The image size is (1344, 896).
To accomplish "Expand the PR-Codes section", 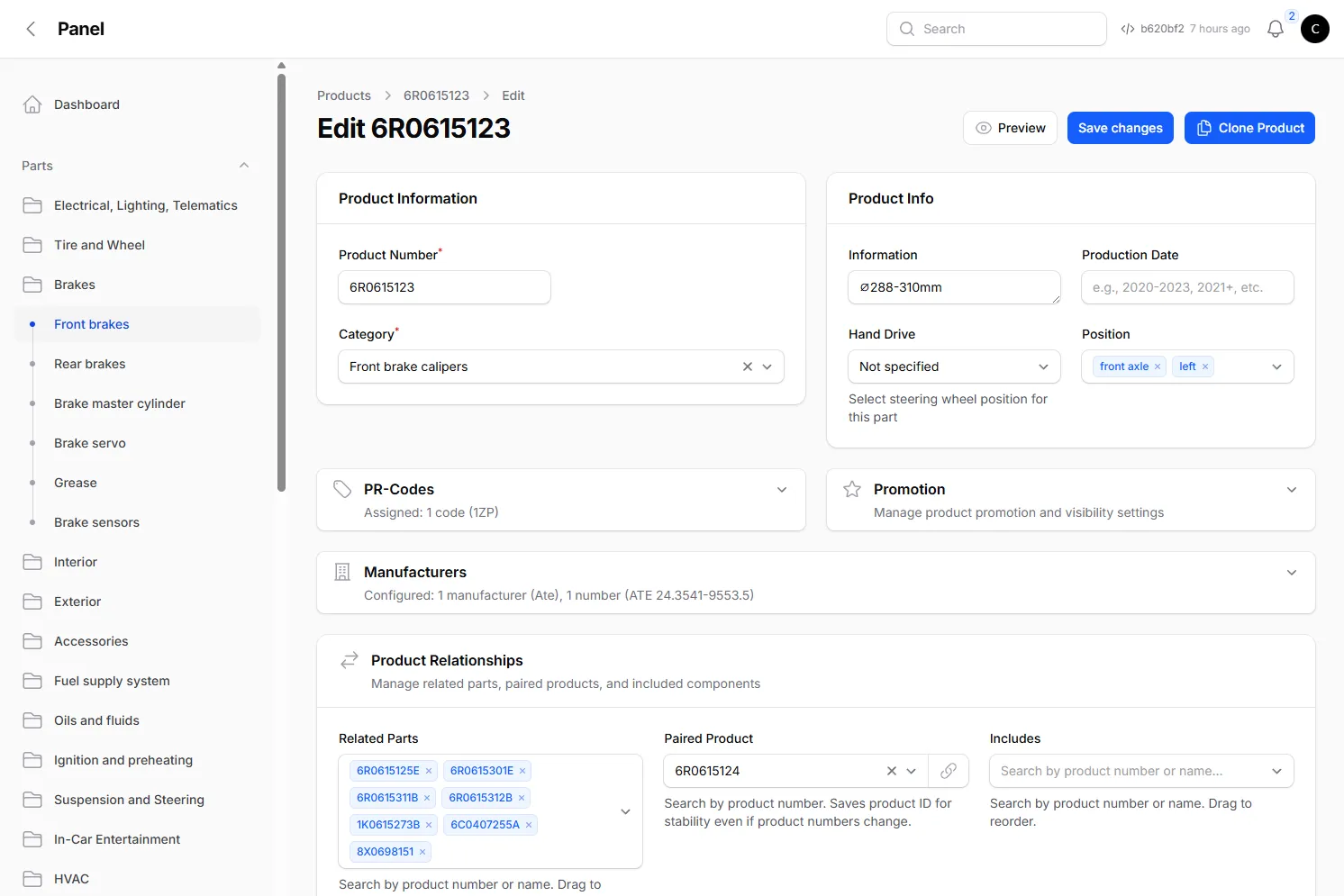I will [782, 490].
